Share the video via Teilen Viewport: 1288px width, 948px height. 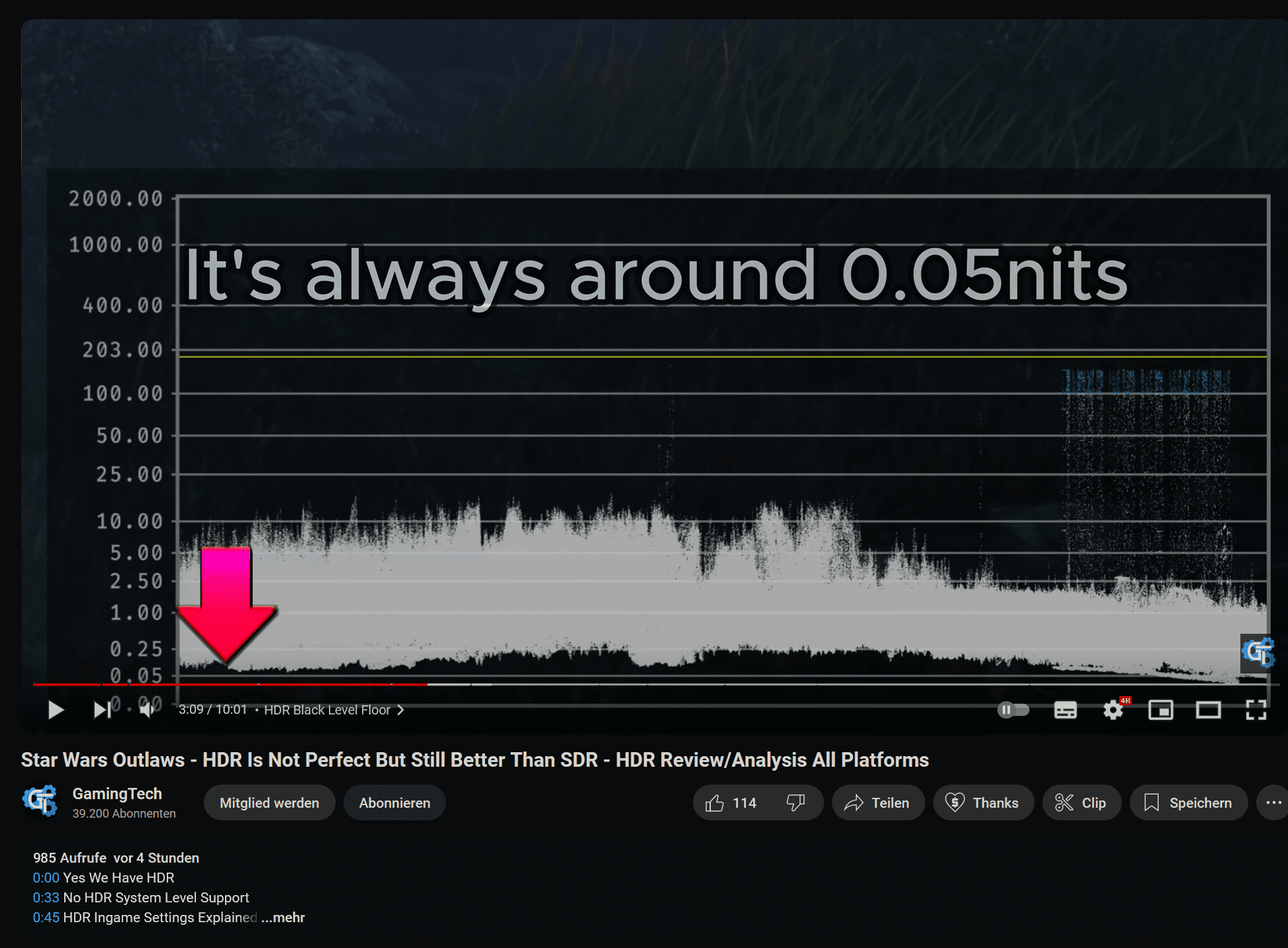click(x=878, y=802)
